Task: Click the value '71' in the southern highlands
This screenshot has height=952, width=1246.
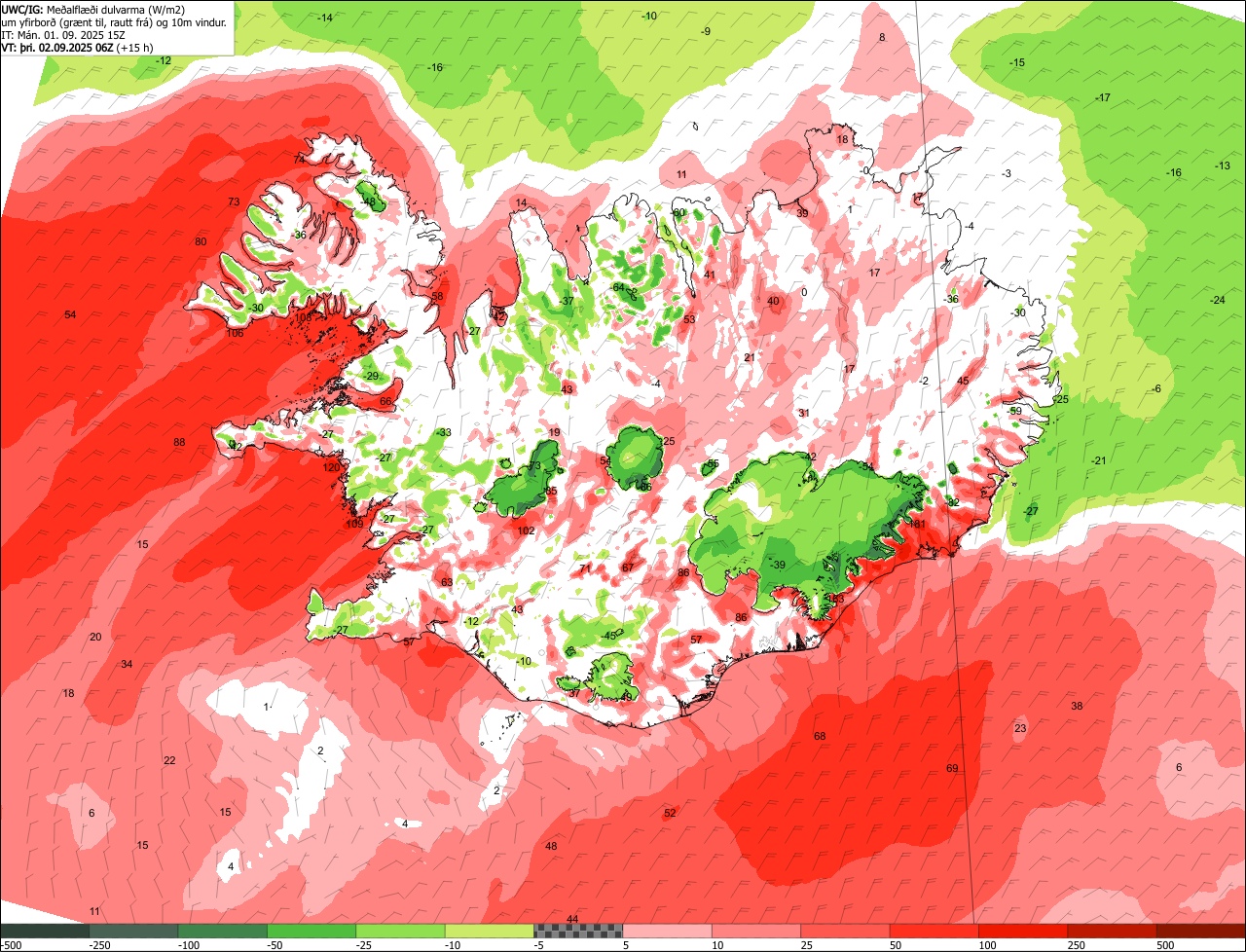Action: point(585,568)
